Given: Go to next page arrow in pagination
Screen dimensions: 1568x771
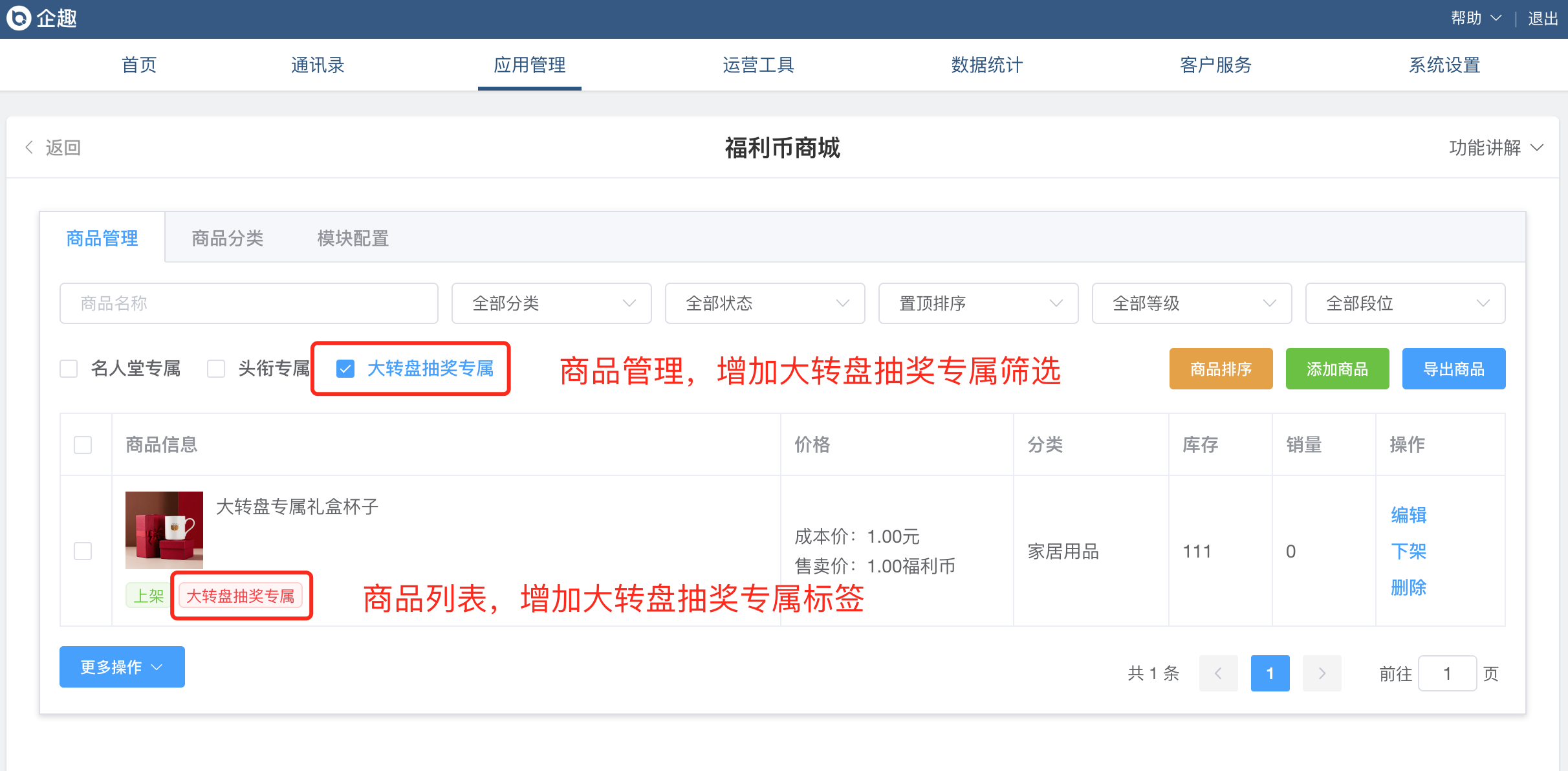Looking at the screenshot, I should pos(1322,673).
